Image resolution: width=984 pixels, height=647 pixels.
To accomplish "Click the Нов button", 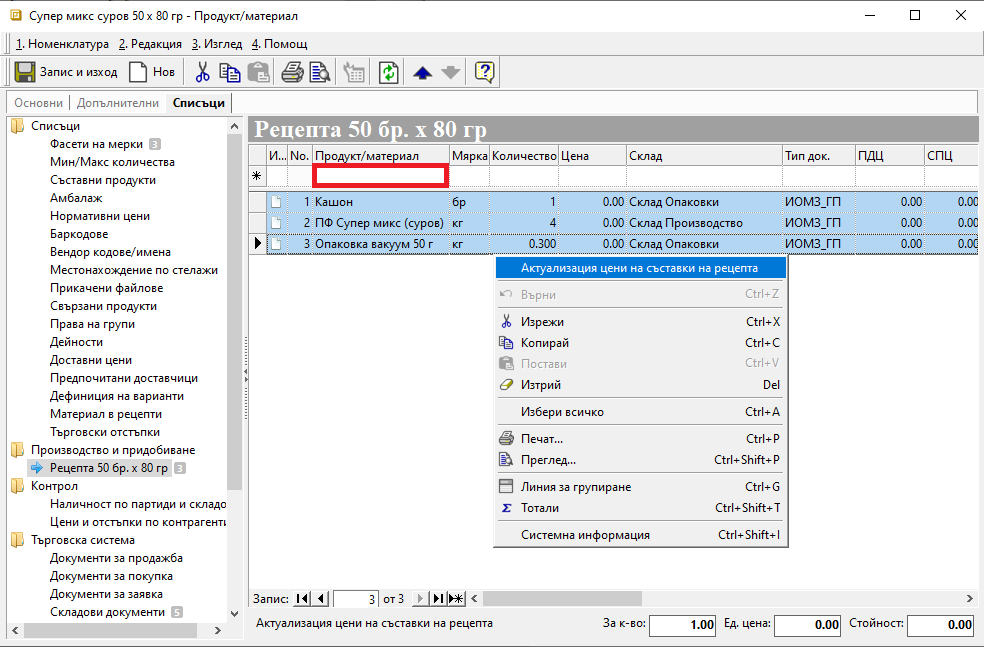I will [x=153, y=72].
